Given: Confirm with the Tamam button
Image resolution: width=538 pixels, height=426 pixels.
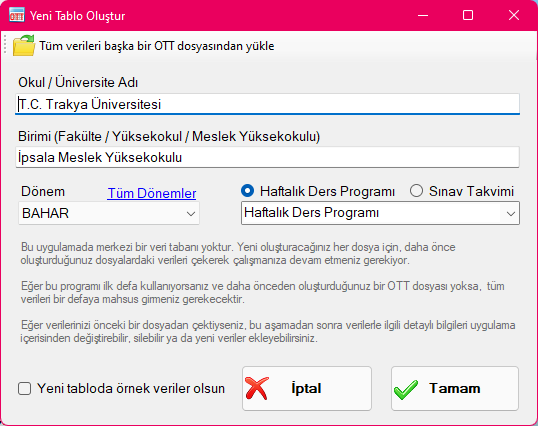Looking at the screenshot, I should coord(455,388).
